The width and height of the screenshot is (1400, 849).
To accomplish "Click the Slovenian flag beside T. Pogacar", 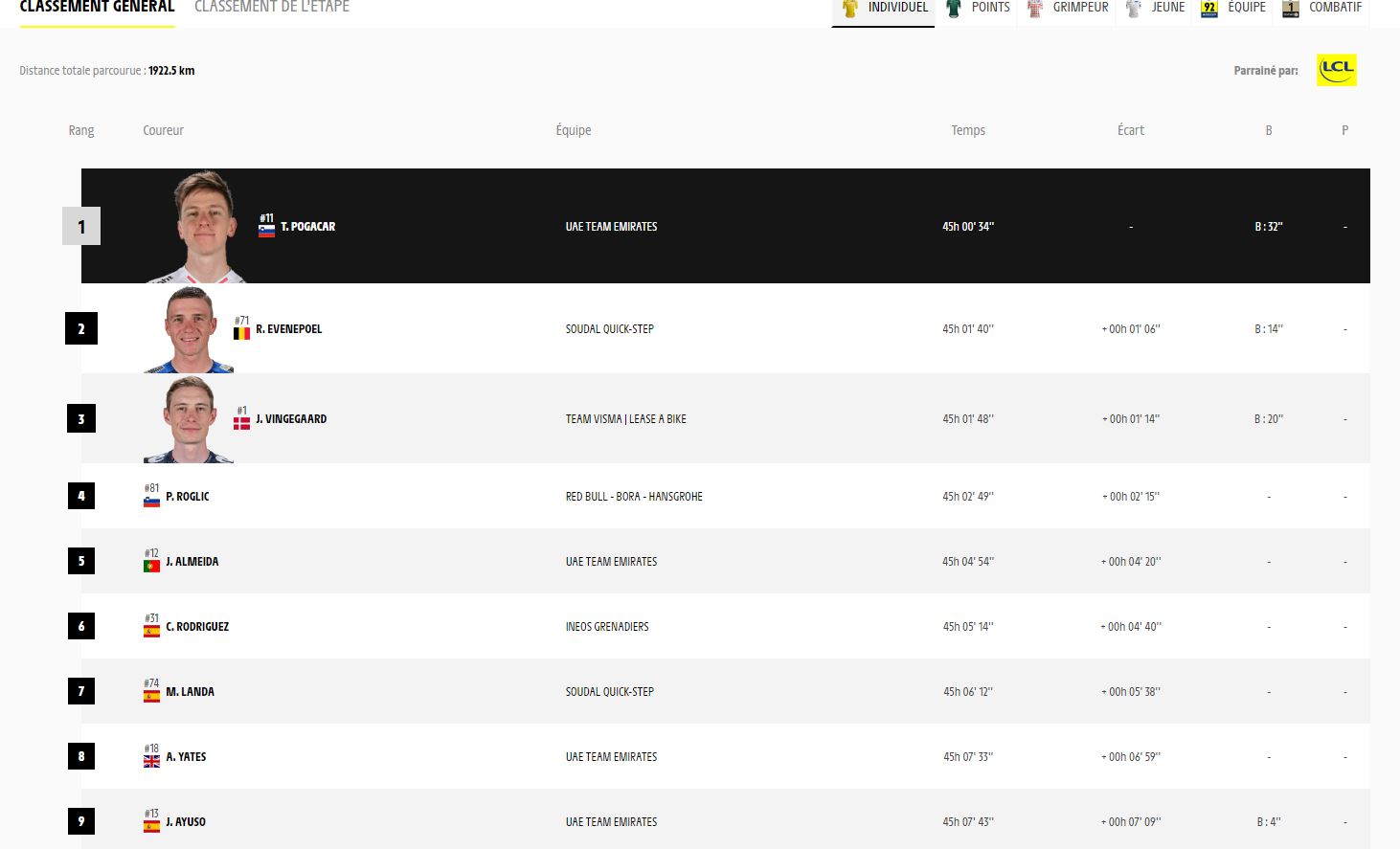I will click(266, 231).
